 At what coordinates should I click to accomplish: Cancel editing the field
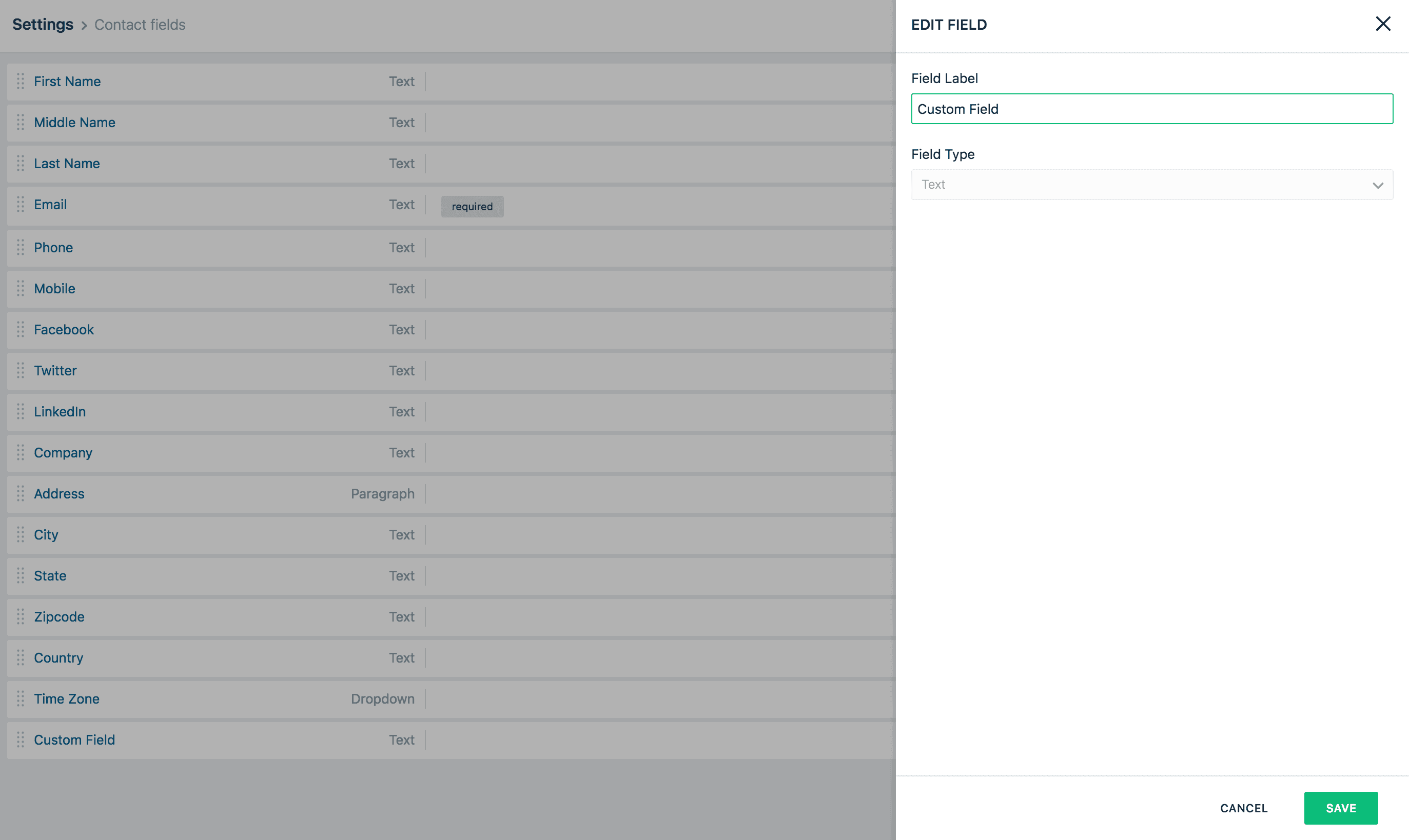point(1244,808)
